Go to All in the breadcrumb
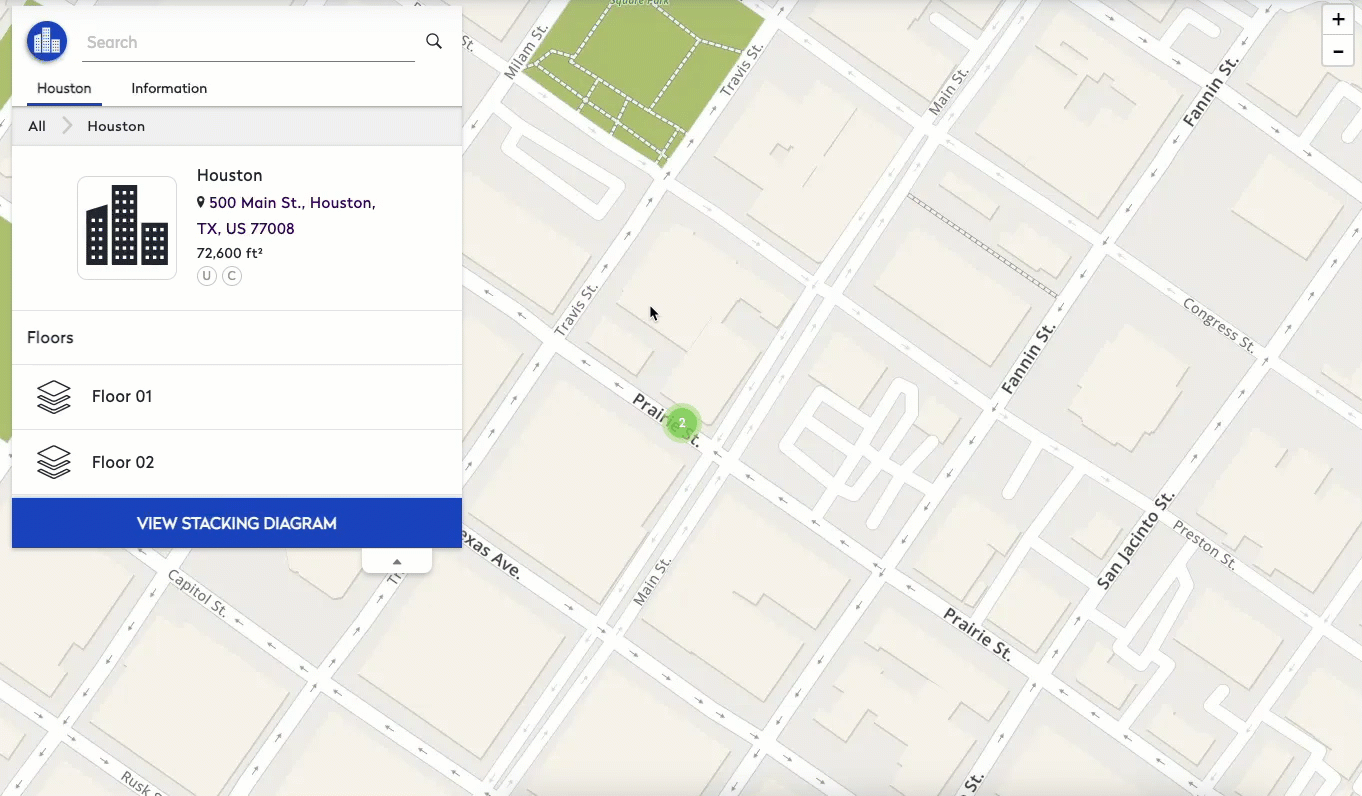Viewport: 1362px width, 796px height. click(x=37, y=126)
